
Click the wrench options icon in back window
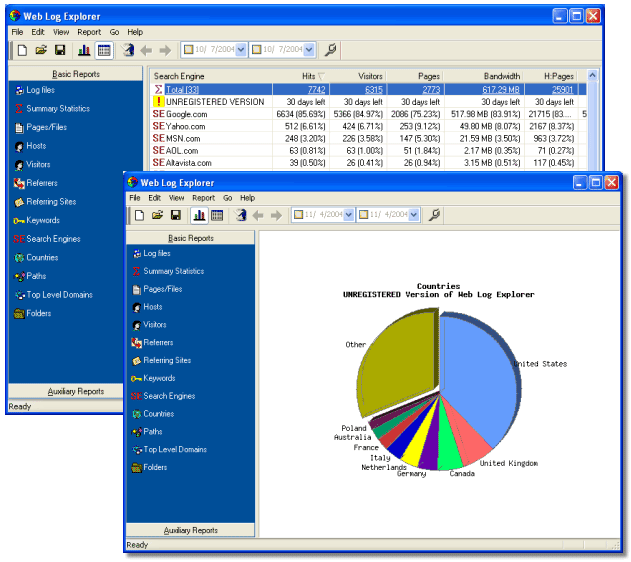pyautogui.click(x=330, y=50)
